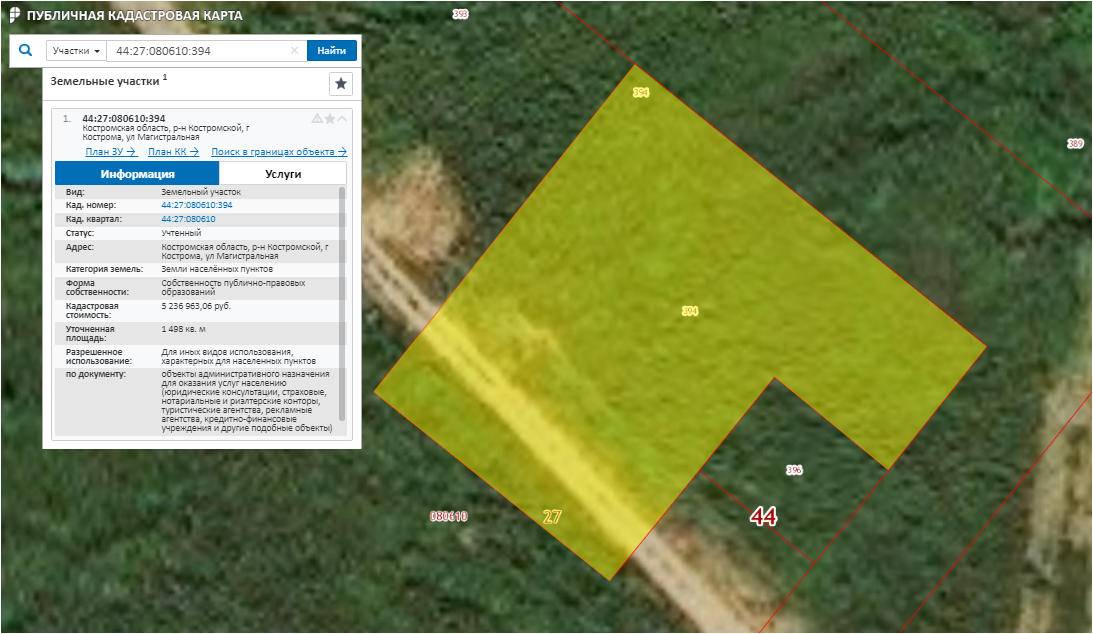Open favorites with the star button
The width and height of the screenshot is (1093, 634).
click(x=341, y=83)
